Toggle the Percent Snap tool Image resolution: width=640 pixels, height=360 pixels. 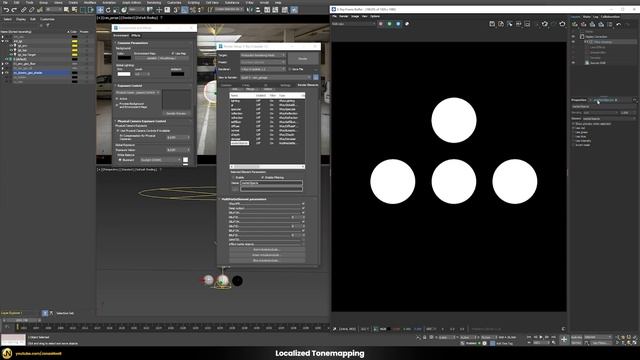[193, 10]
